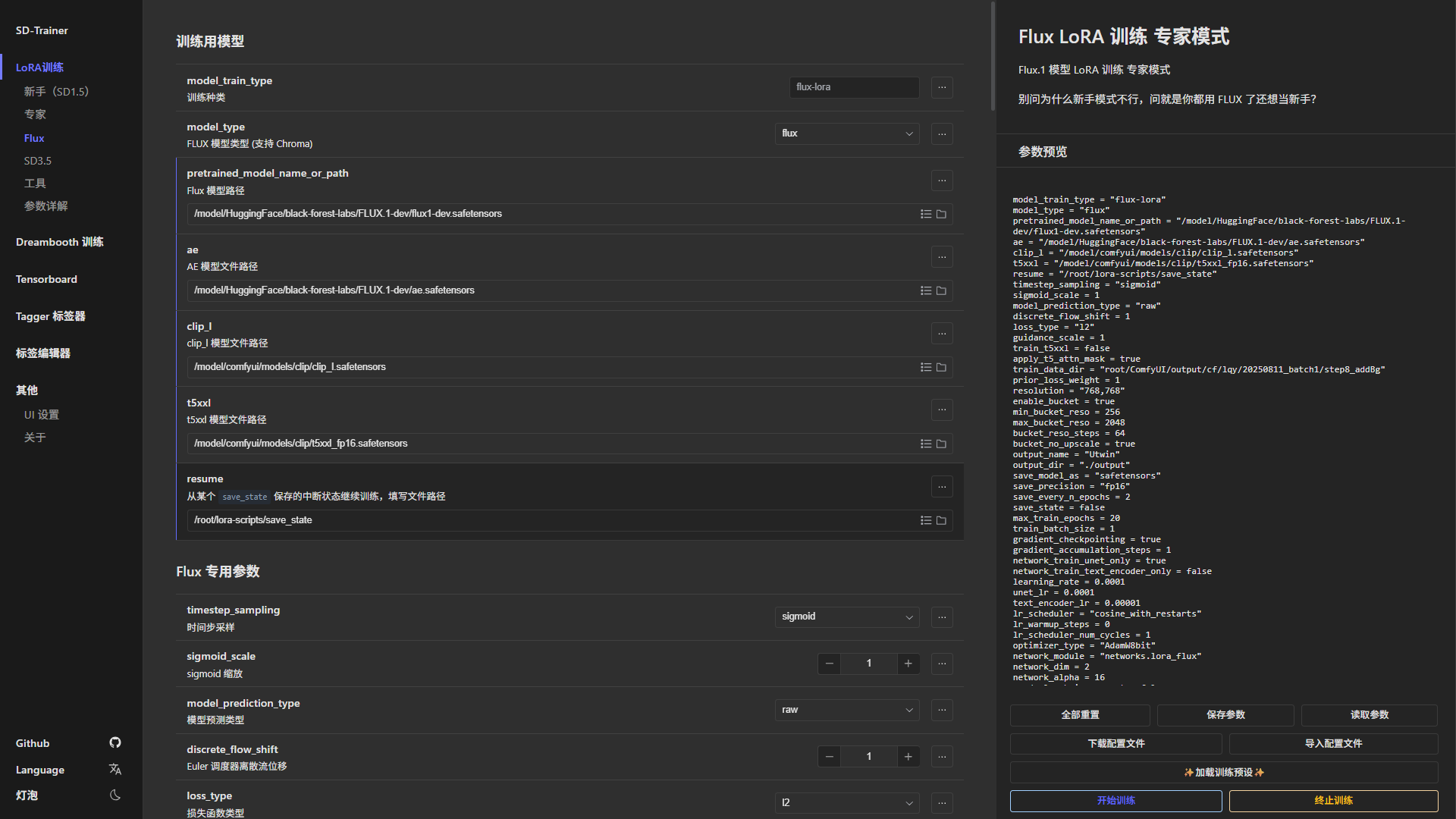Open folder icon for resume path

tap(941, 520)
